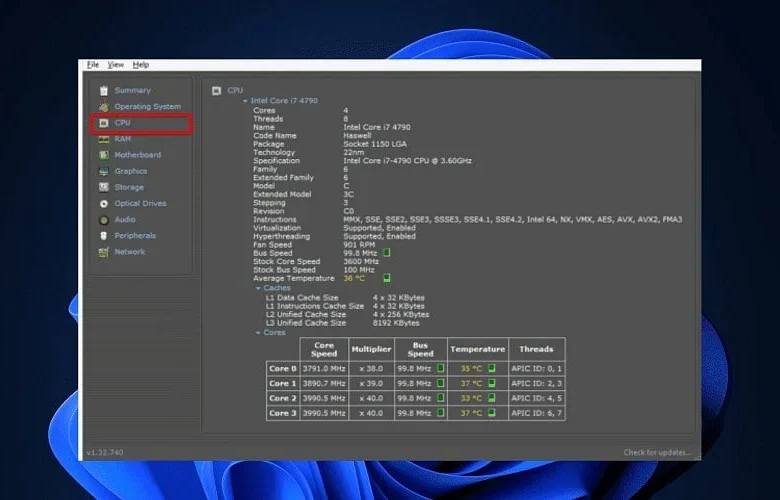Click Core 3 bus speed green indicator

tap(440, 412)
